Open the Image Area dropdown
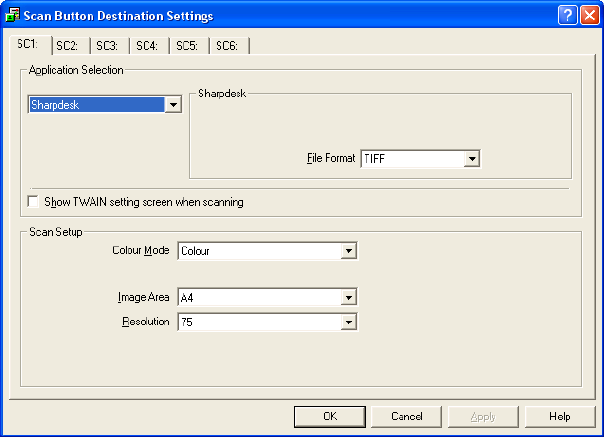The height and width of the screenshot is (437, 604). click(x=348, y=297)
